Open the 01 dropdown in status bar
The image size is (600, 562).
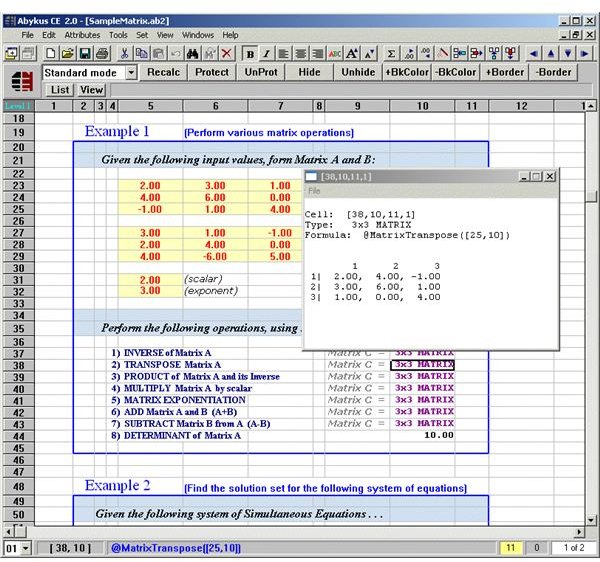pos(25,549)
